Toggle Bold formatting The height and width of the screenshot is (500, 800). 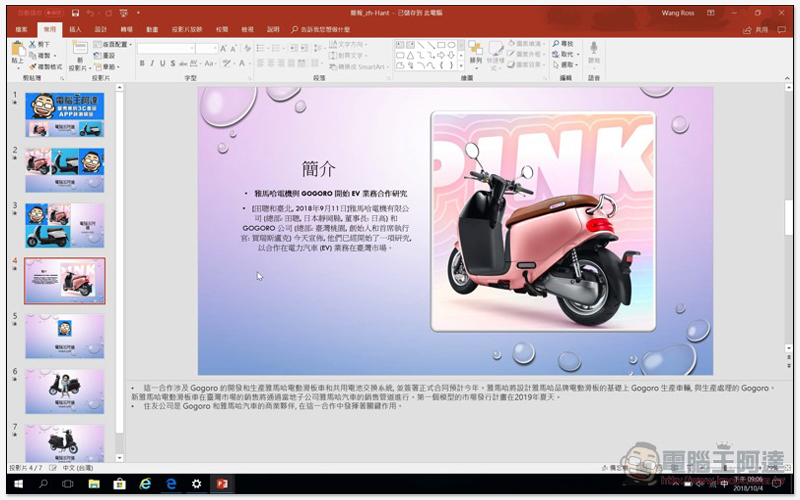coord(142,63)
